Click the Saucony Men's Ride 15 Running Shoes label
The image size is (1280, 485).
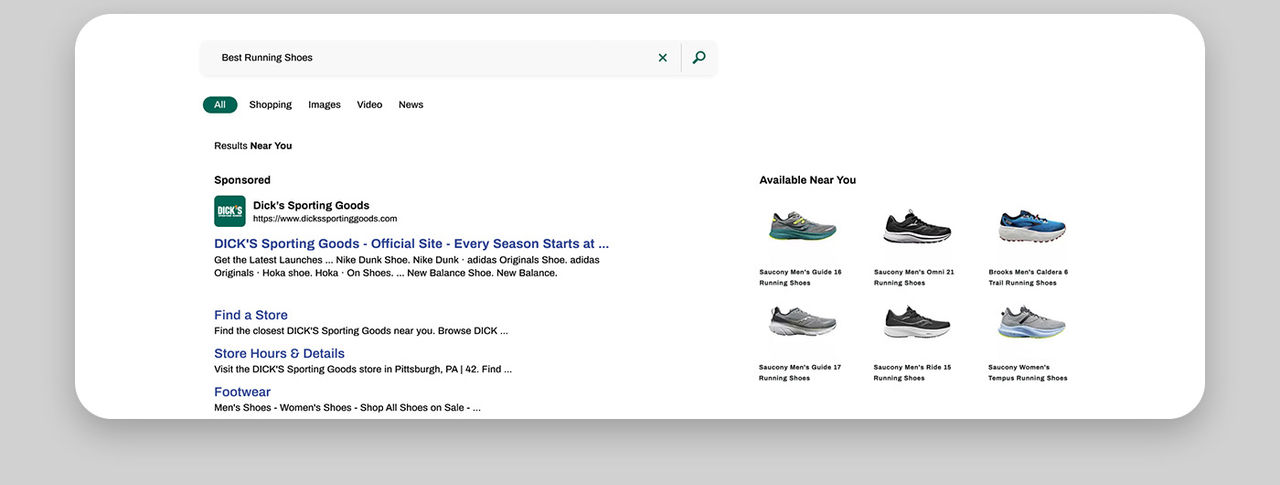point(913,372)
